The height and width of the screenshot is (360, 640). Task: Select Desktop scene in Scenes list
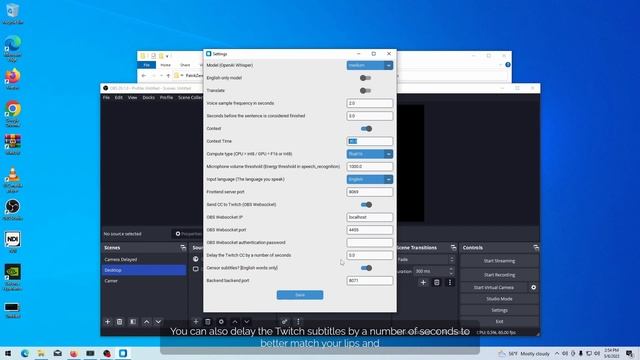click(144, 270)
